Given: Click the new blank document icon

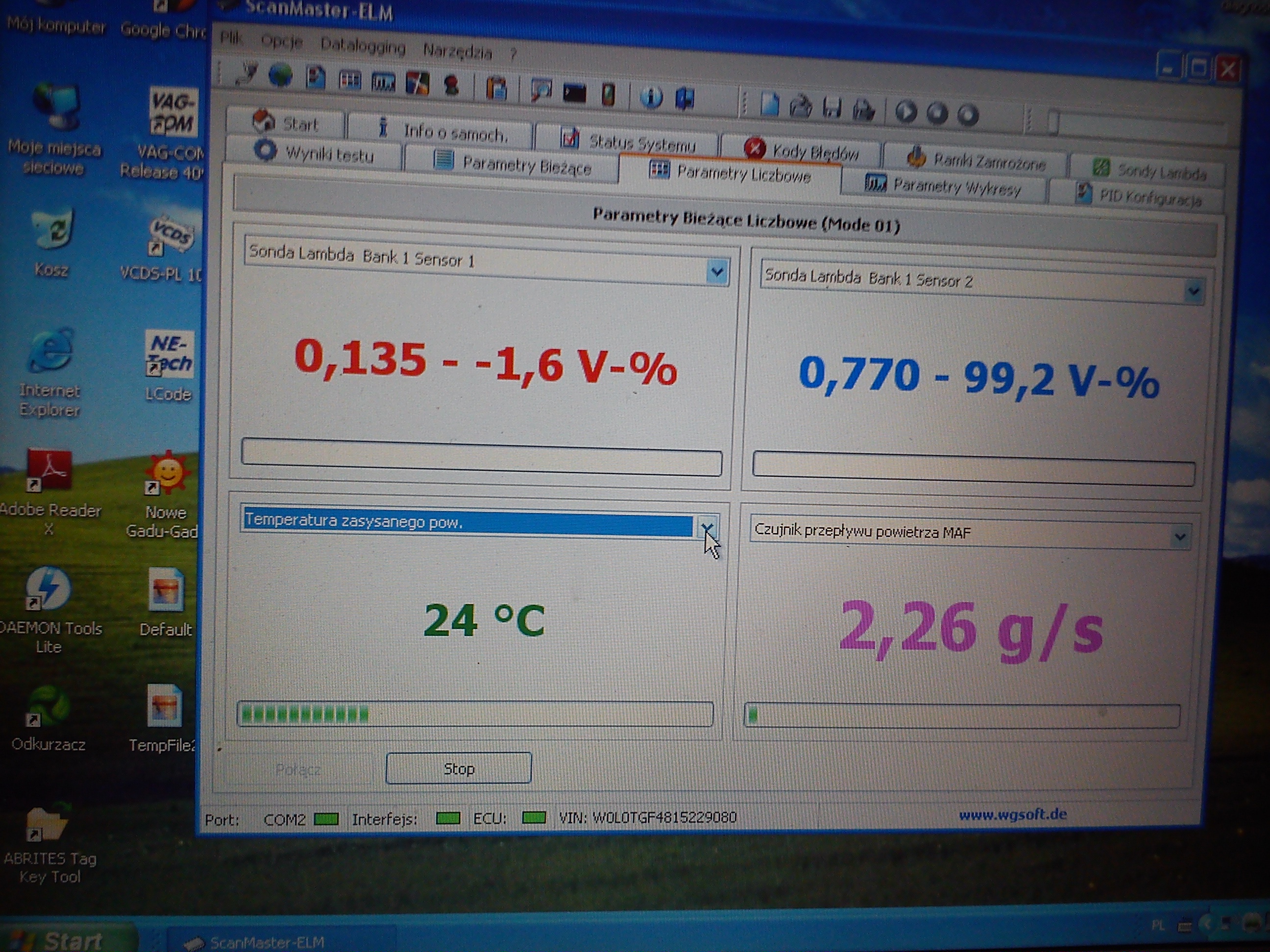Looking at the screenshot, I should 769,104.
